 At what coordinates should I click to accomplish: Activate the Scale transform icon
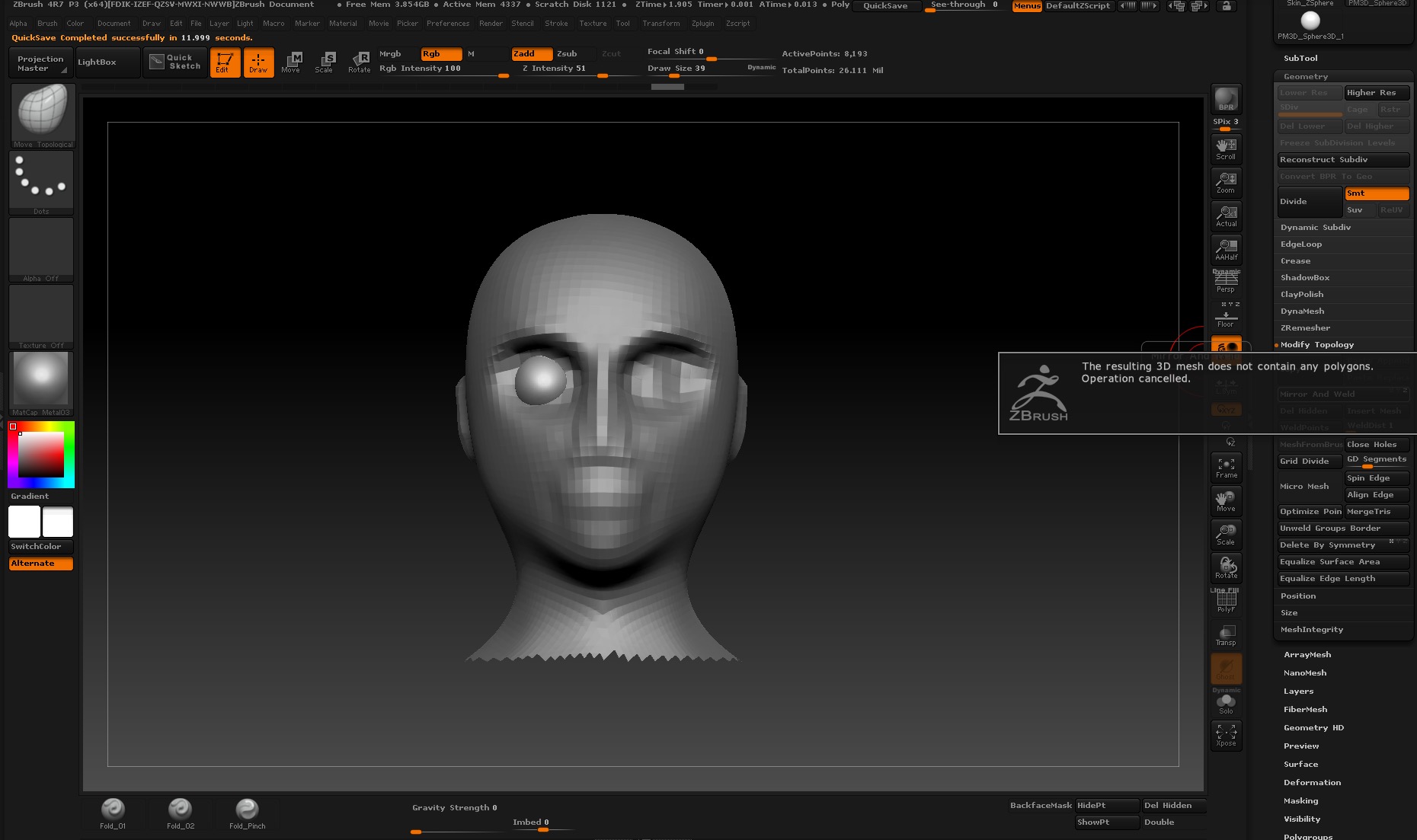325,62
